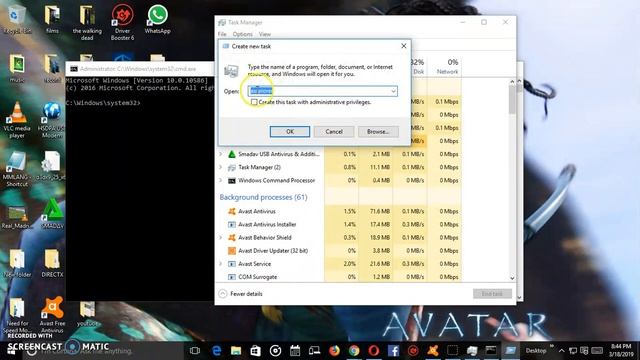
Task: Open the DIRECTX folder on the desktop
Action: pyautogui.click(x=52, y=263)
